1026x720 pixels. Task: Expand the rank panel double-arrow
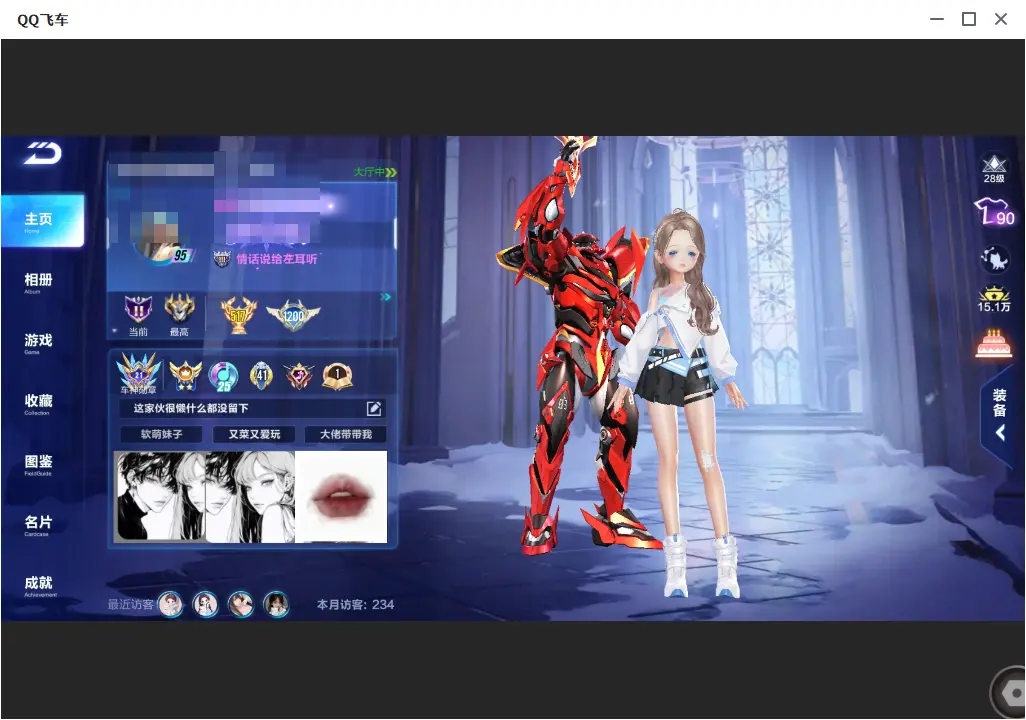[385, 297]
